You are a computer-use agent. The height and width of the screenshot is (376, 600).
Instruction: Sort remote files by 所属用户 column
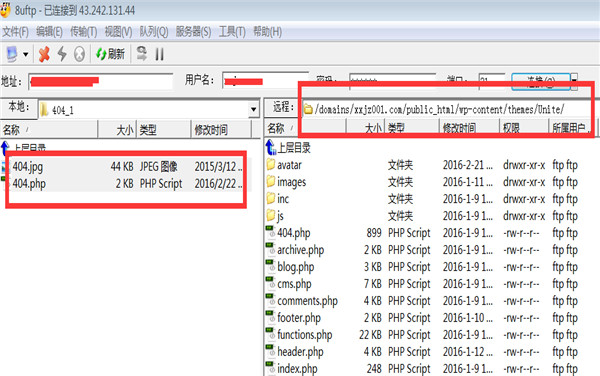click(572, 128)
